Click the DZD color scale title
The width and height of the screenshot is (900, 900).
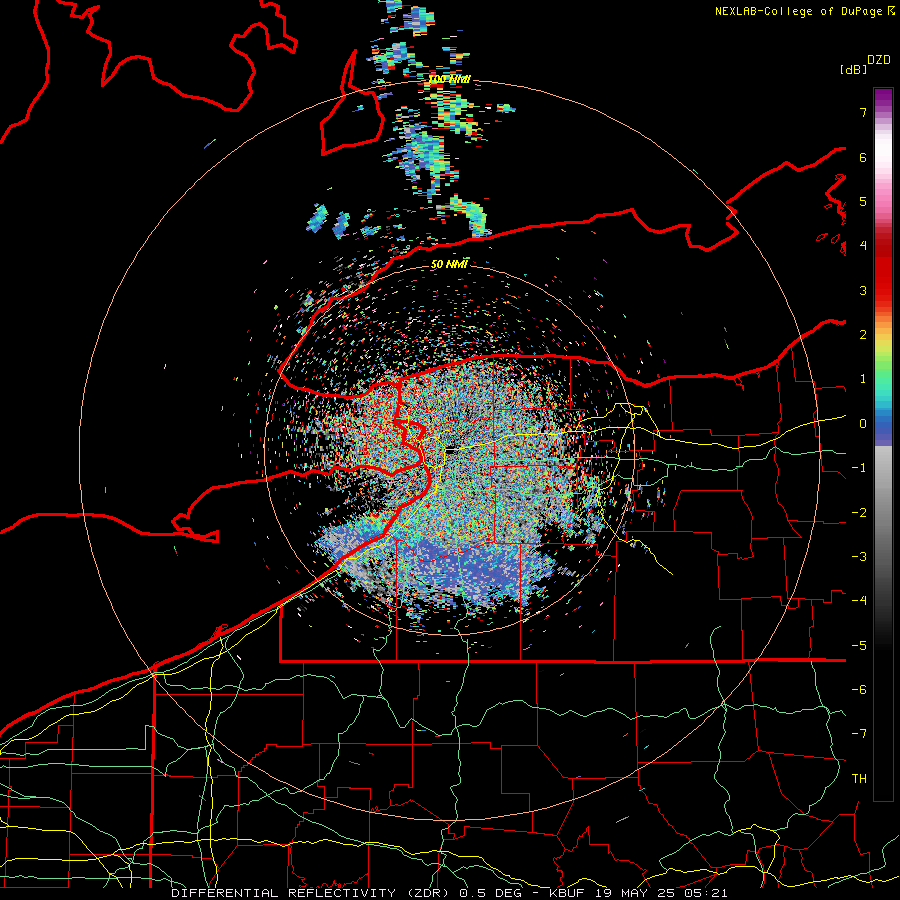[879, 60]
